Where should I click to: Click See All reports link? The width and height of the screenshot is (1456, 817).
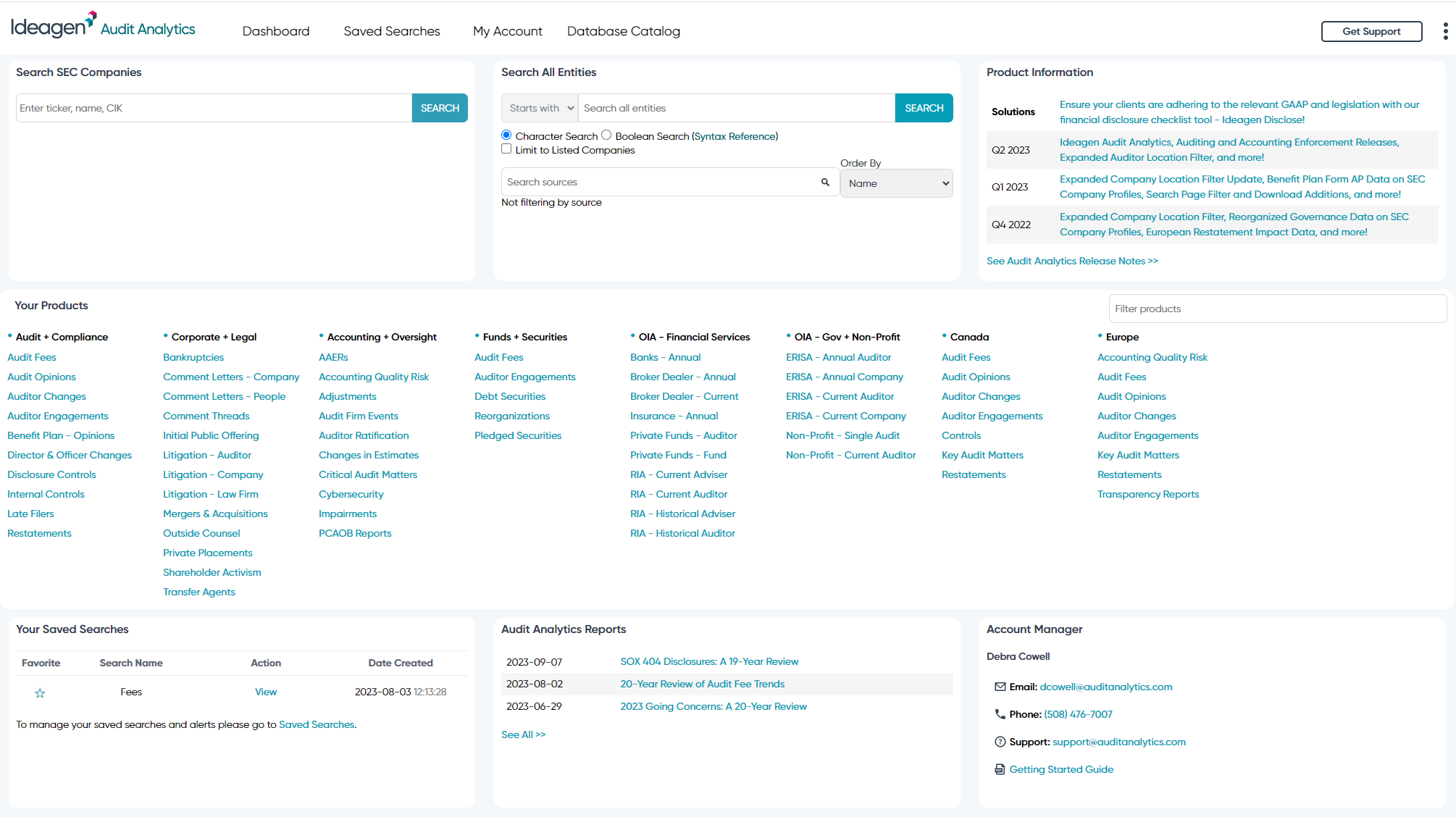click(523, 734)
